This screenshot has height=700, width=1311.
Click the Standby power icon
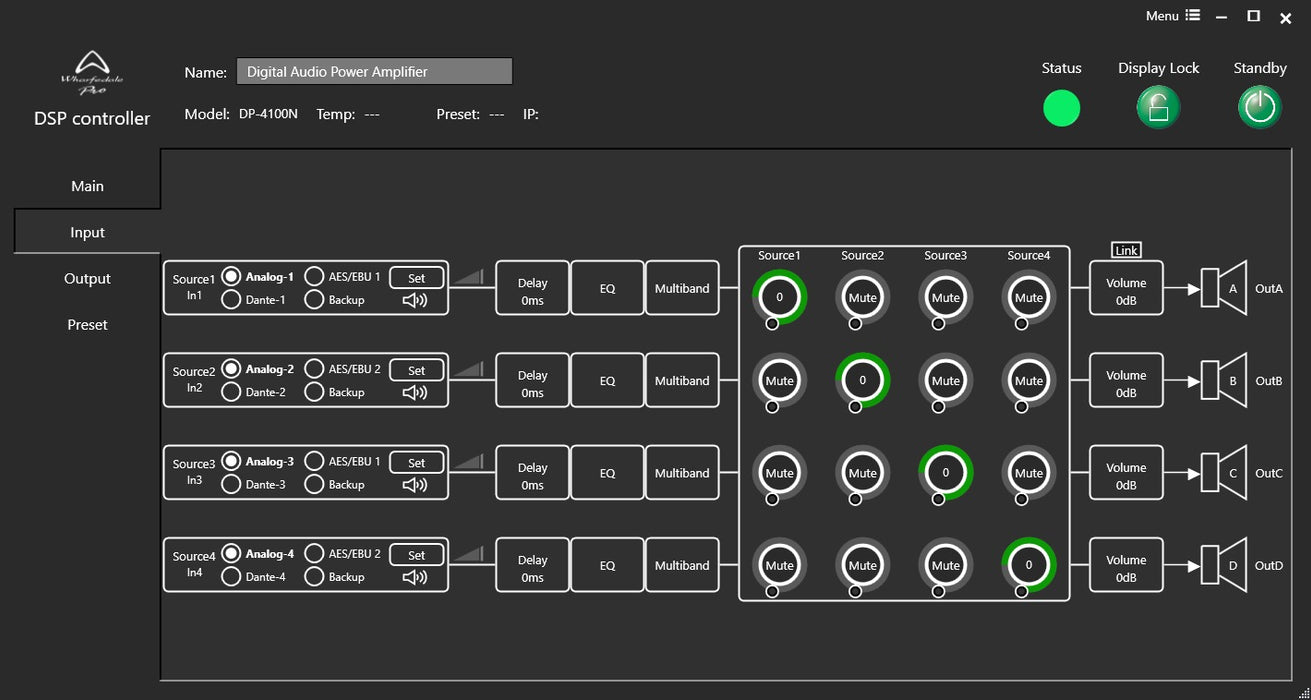1259,107
